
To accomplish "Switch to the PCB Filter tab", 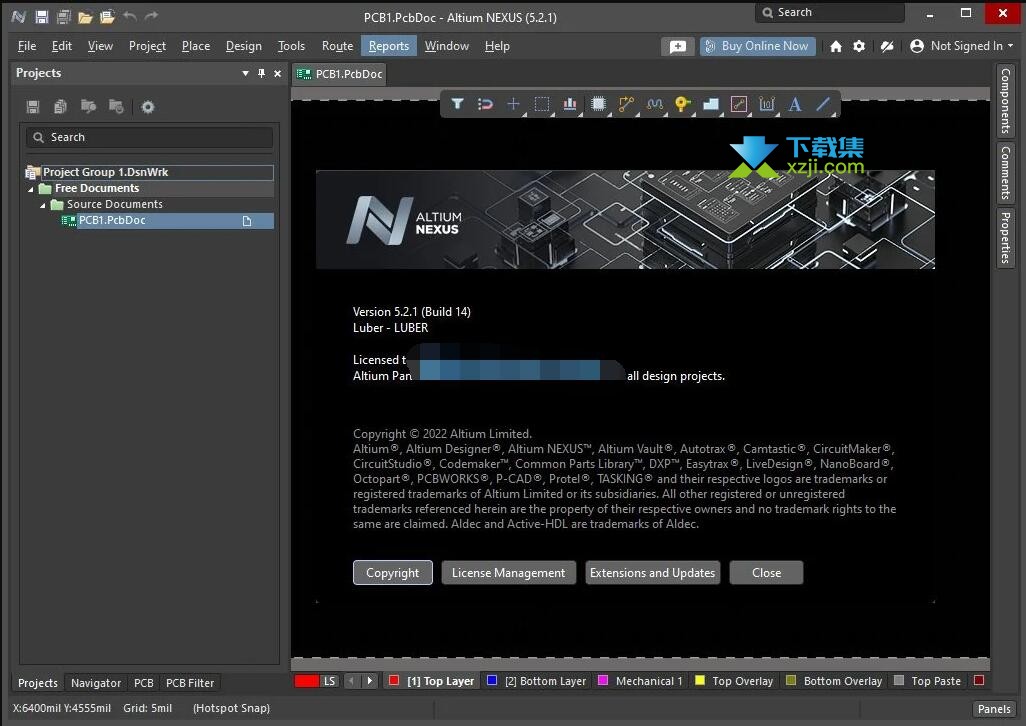I will 190,683.
